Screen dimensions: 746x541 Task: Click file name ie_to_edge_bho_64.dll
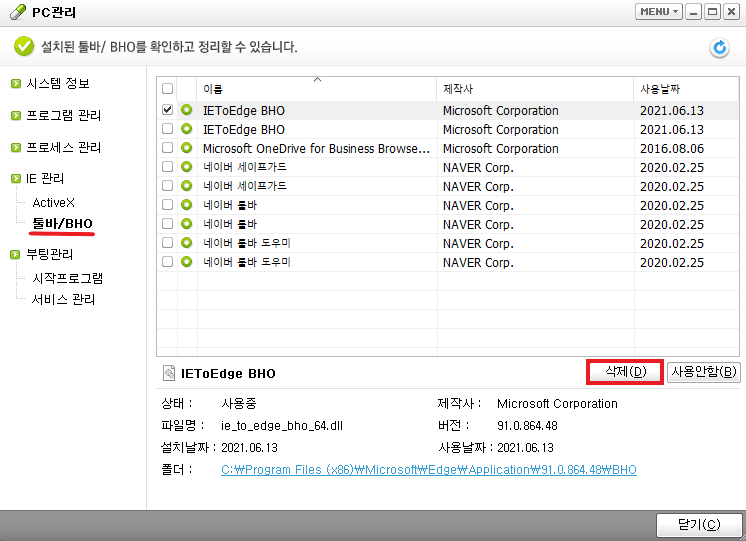coord(282,426)
